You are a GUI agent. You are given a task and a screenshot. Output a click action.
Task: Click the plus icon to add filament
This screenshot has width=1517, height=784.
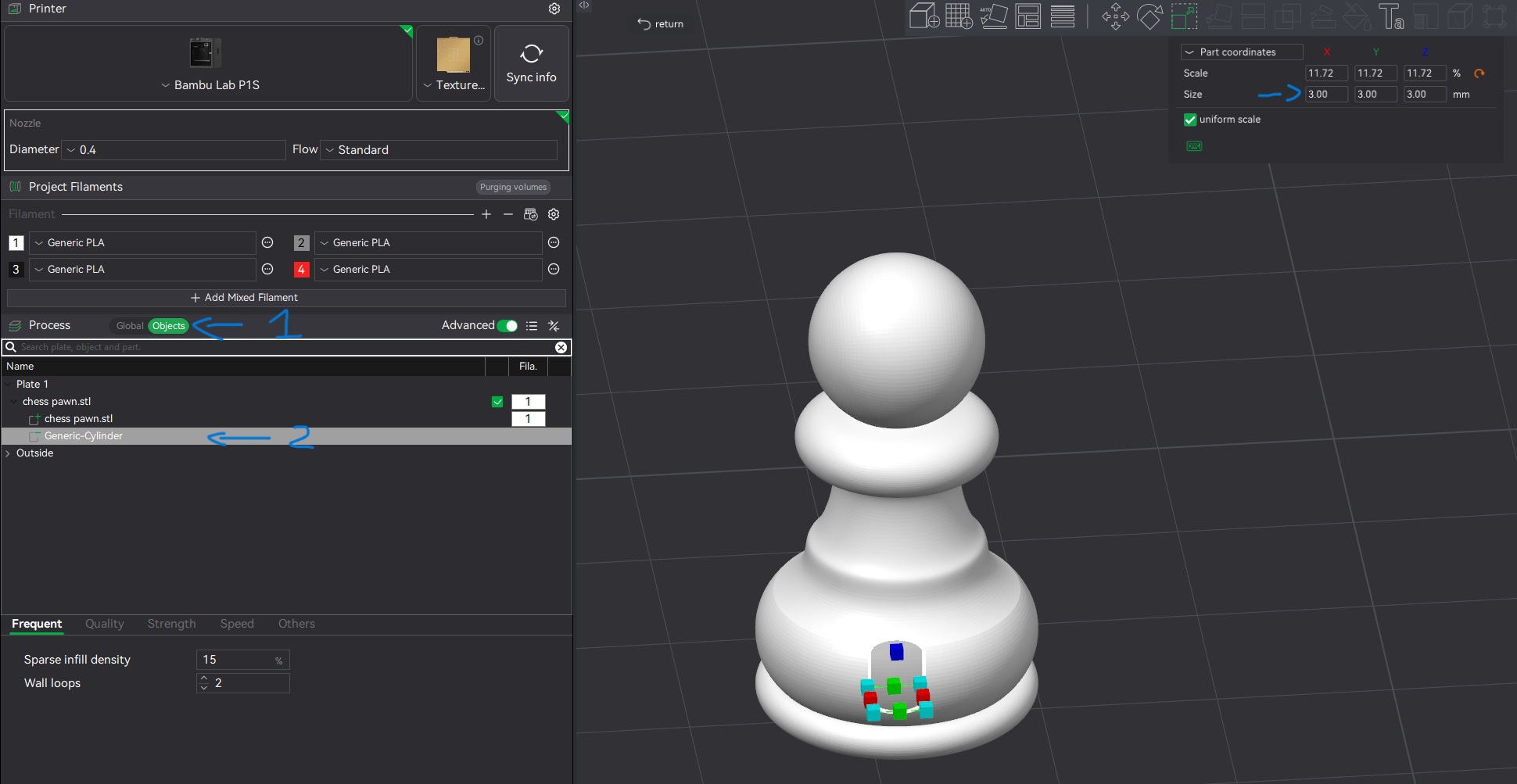click(x=486, y=214)
